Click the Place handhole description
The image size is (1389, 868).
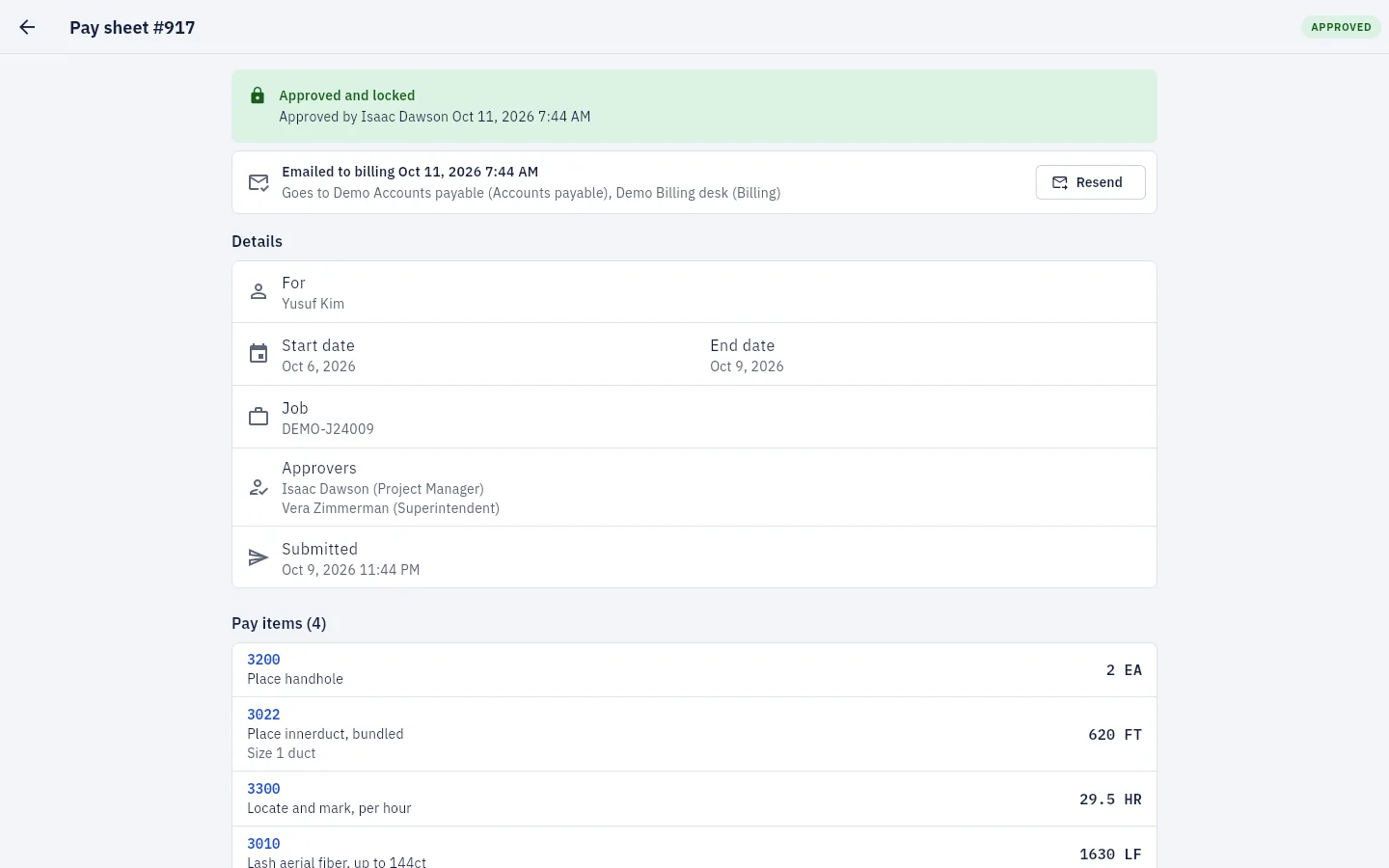(295, 679)
